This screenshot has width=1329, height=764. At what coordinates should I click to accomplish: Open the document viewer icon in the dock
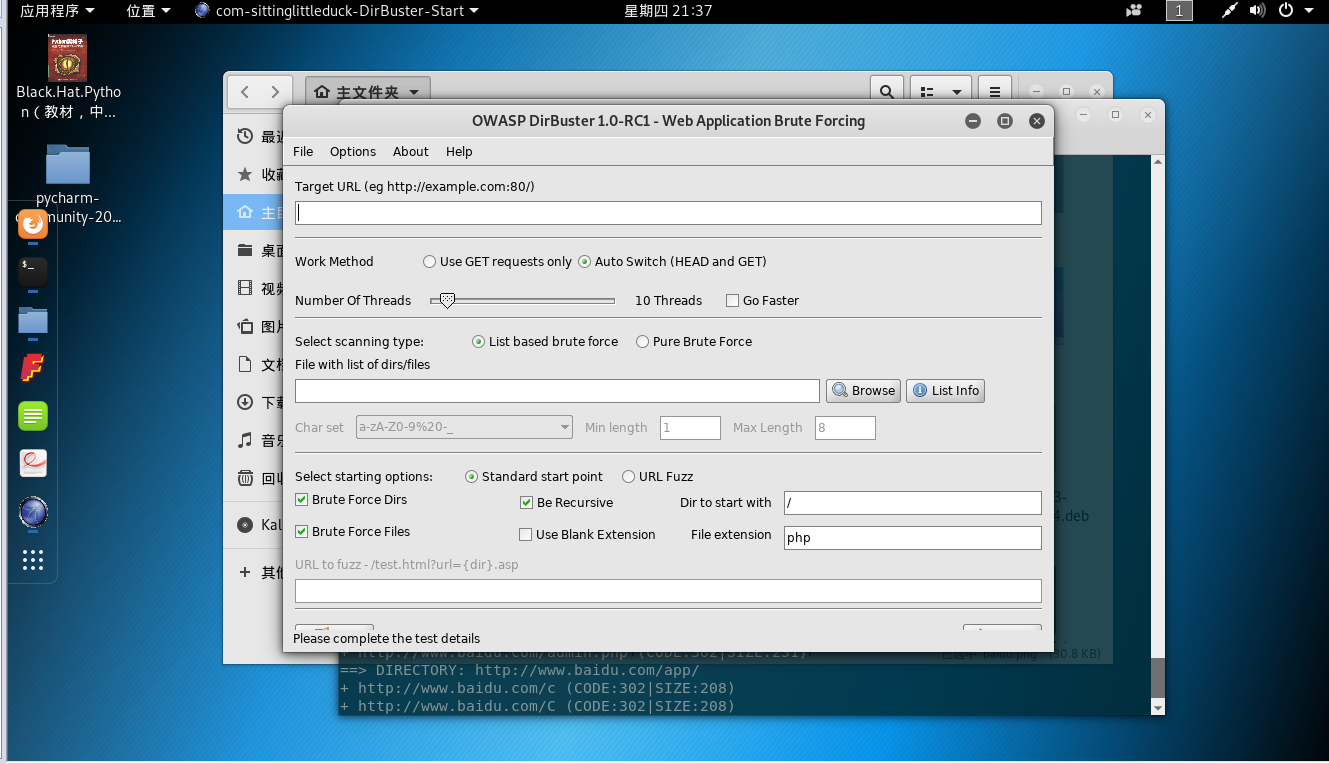[33, 463]
